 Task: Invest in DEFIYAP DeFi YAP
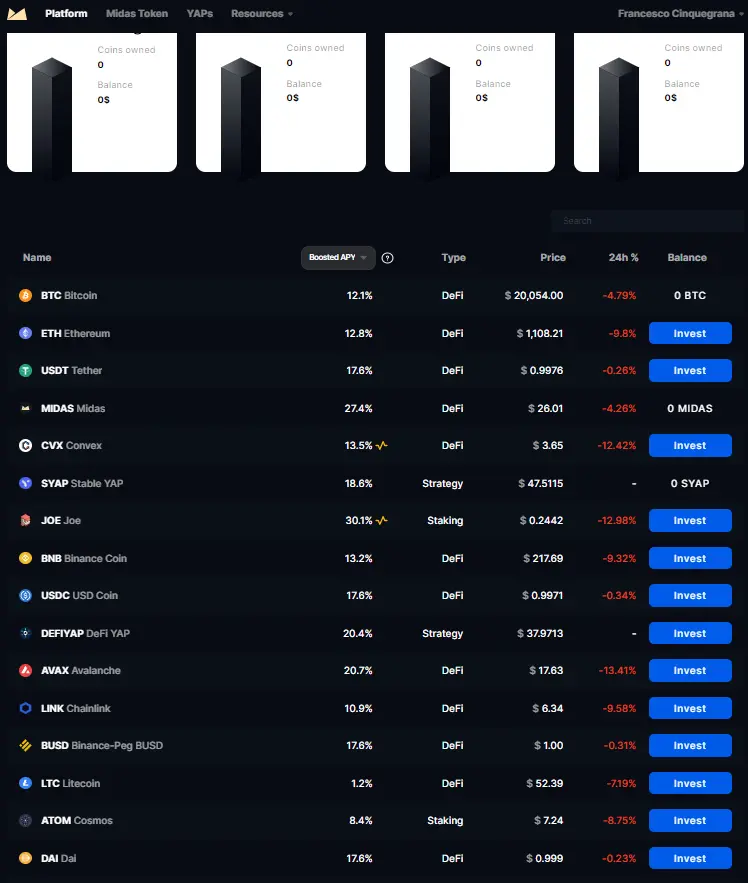click(x=690, y=634)
